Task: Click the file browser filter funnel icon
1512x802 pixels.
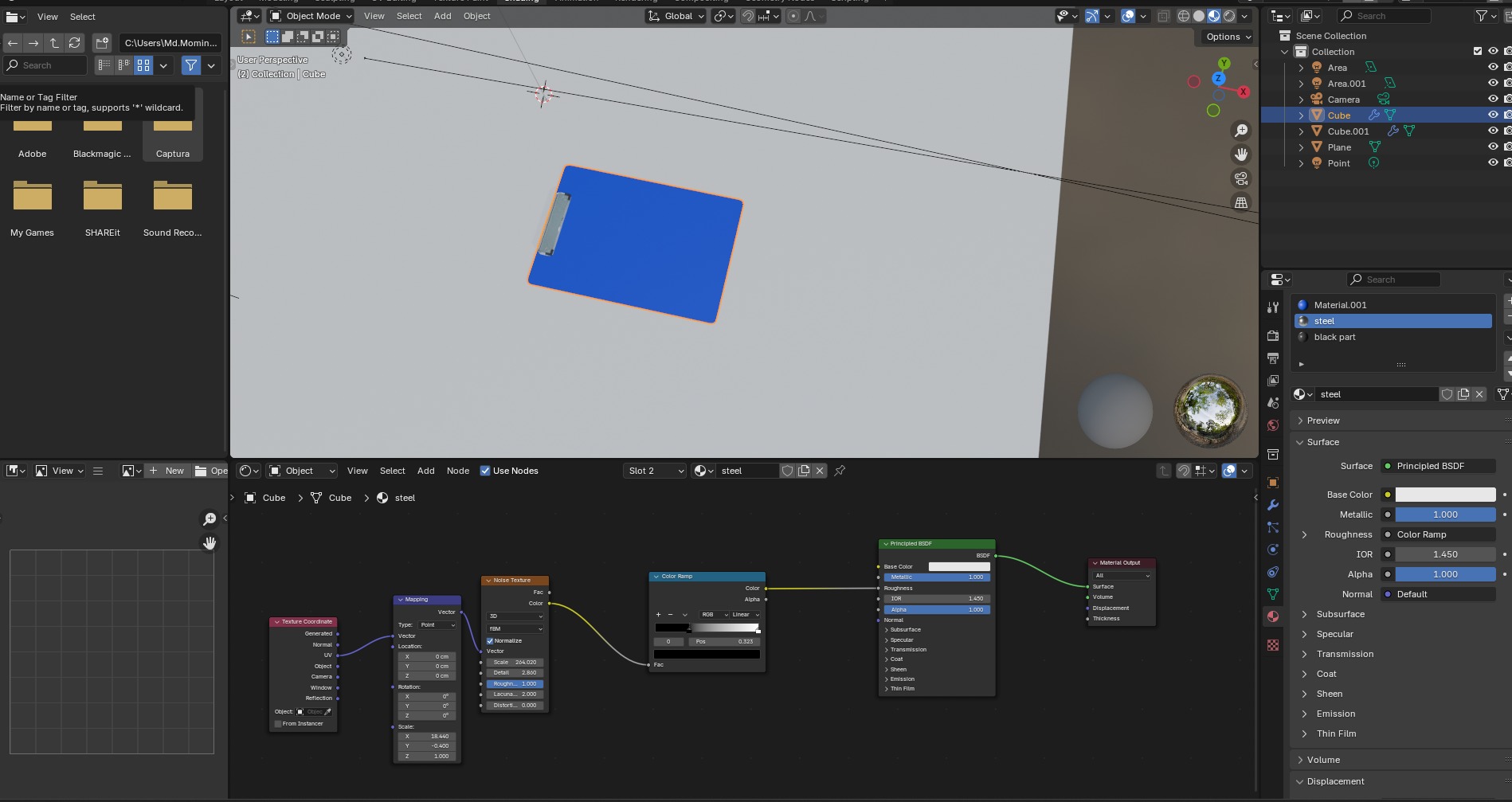Action: (191, 66)
